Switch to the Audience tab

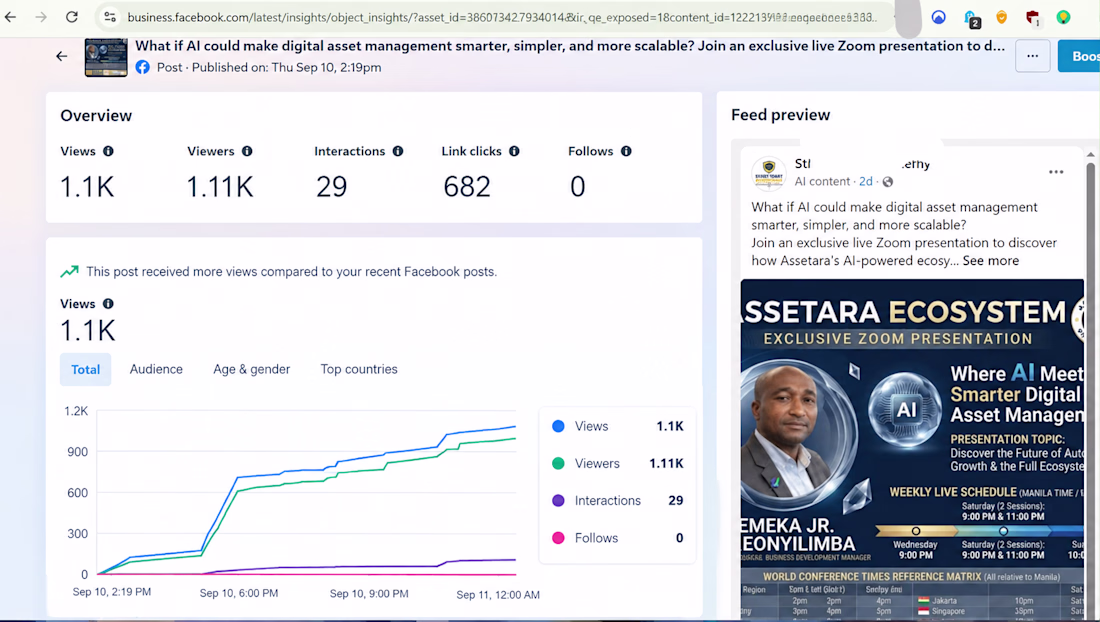tap(156, 369)
